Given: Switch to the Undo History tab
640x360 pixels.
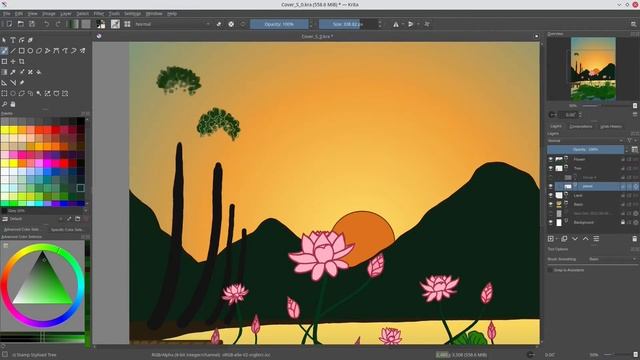Looking at the screenshot, I should coord(611,127).
